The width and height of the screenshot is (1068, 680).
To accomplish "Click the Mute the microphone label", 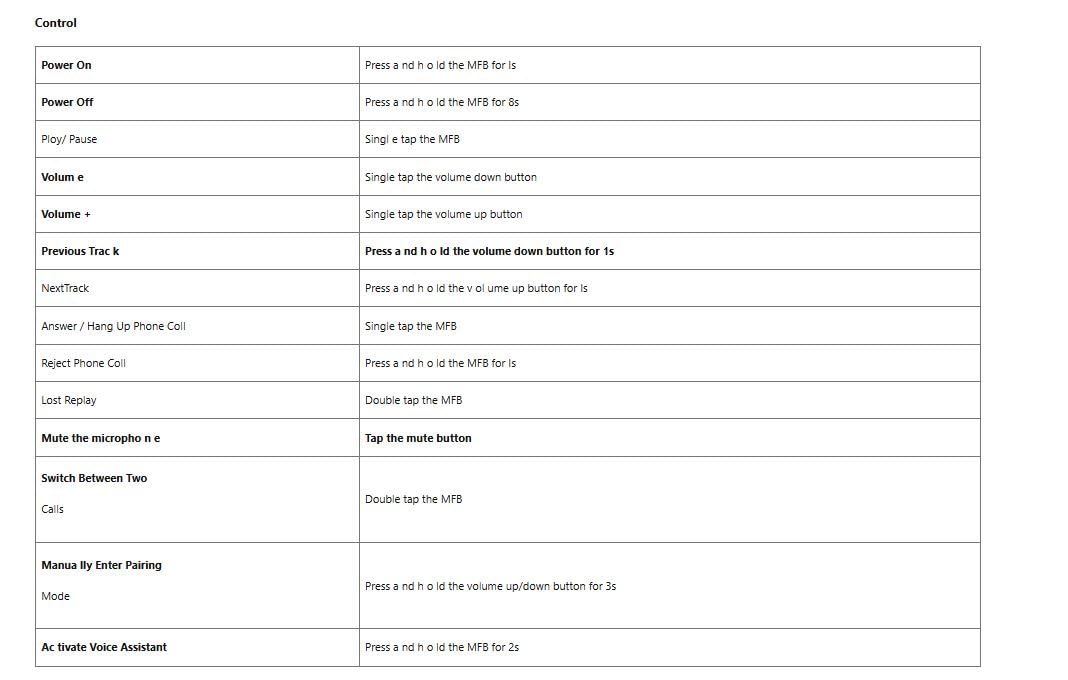I will (x=100, y=438).
